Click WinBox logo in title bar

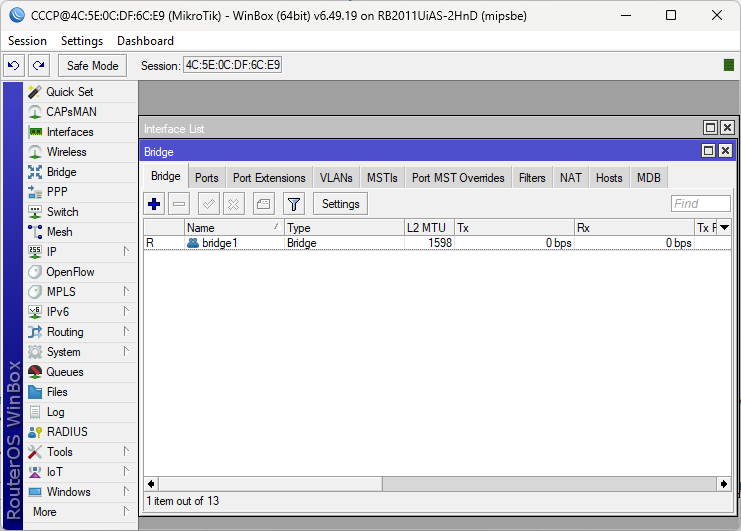17,15
